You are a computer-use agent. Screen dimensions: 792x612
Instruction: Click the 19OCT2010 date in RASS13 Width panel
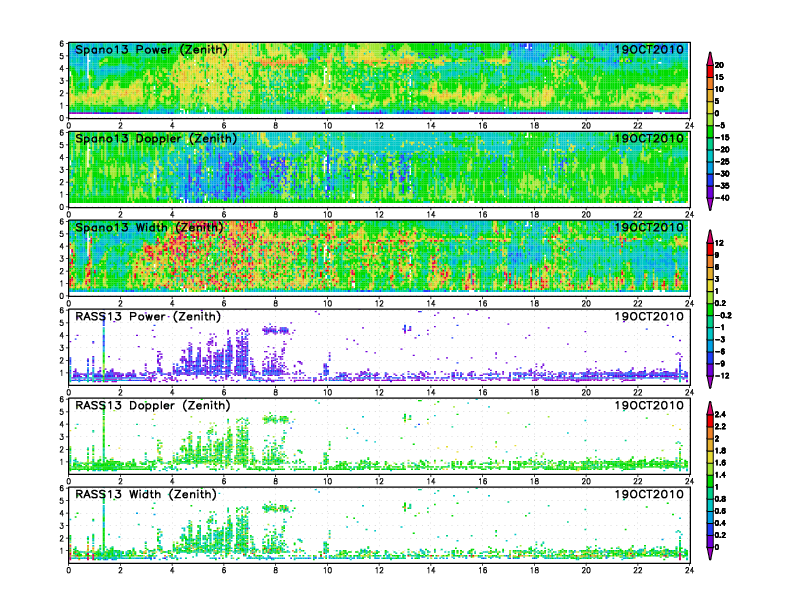click(649, 494)
